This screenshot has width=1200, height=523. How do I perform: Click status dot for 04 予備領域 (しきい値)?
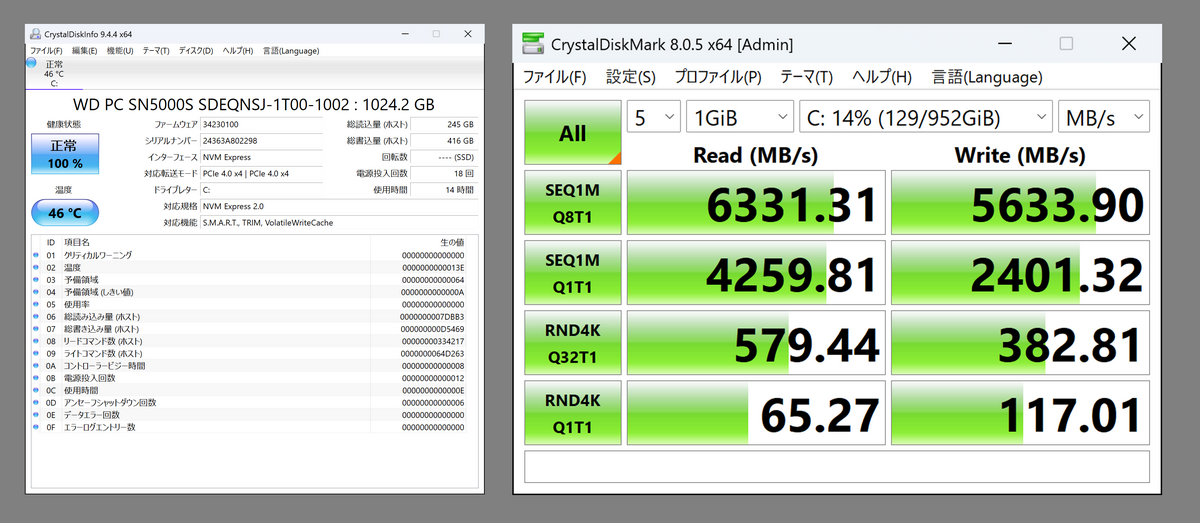[36, 292]
